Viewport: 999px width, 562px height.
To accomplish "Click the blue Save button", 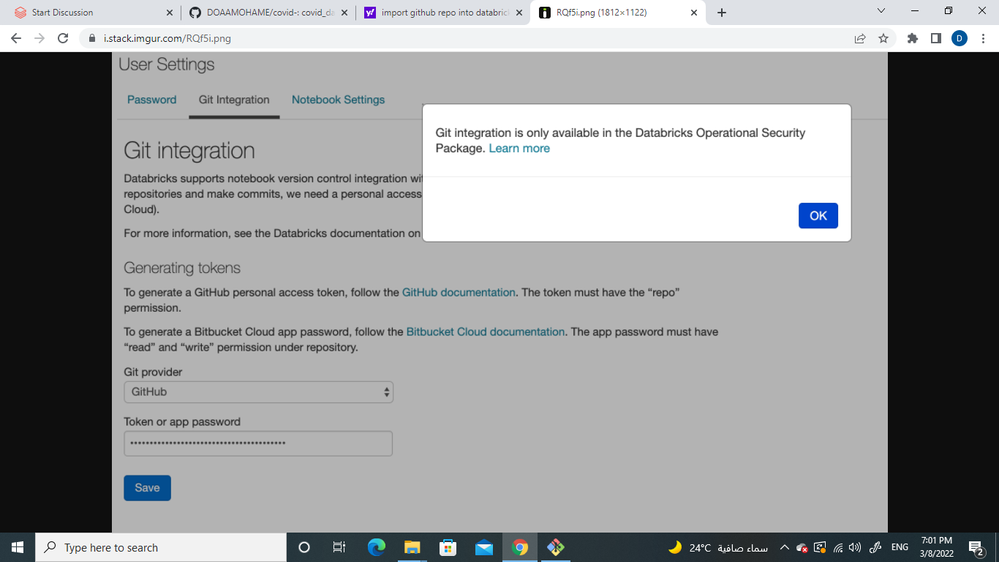I will 147,488.
